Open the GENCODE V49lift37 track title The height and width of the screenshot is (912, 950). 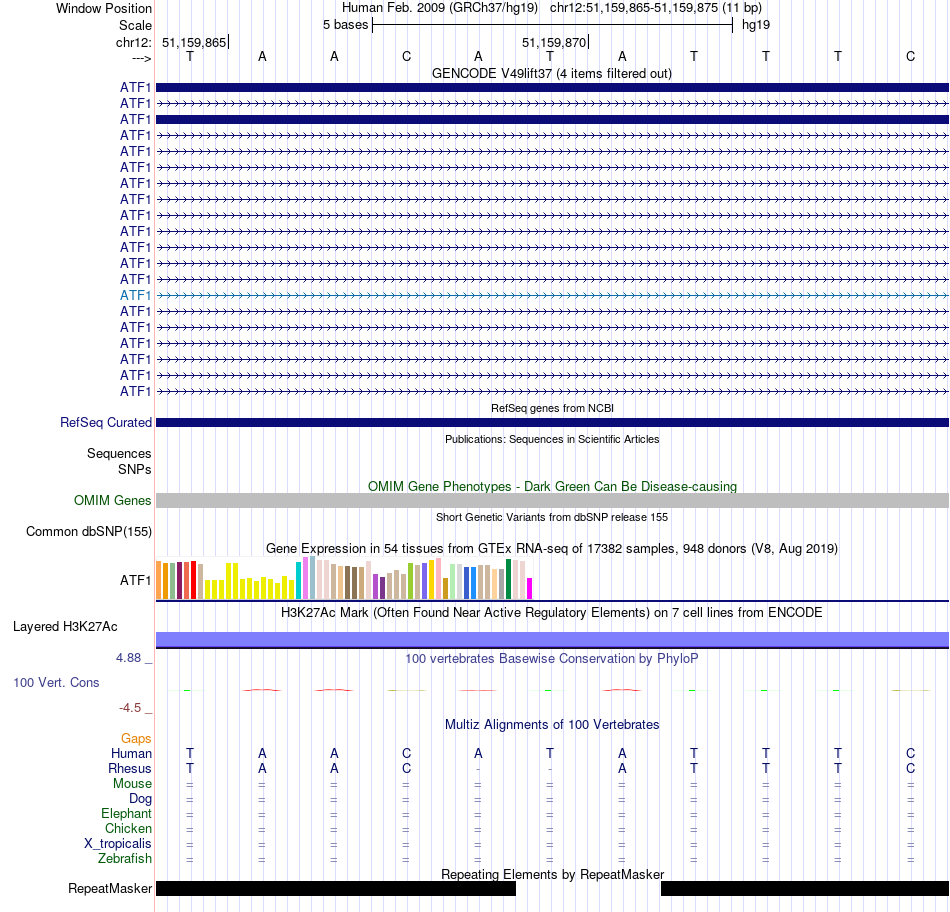[x=551, y=73]
